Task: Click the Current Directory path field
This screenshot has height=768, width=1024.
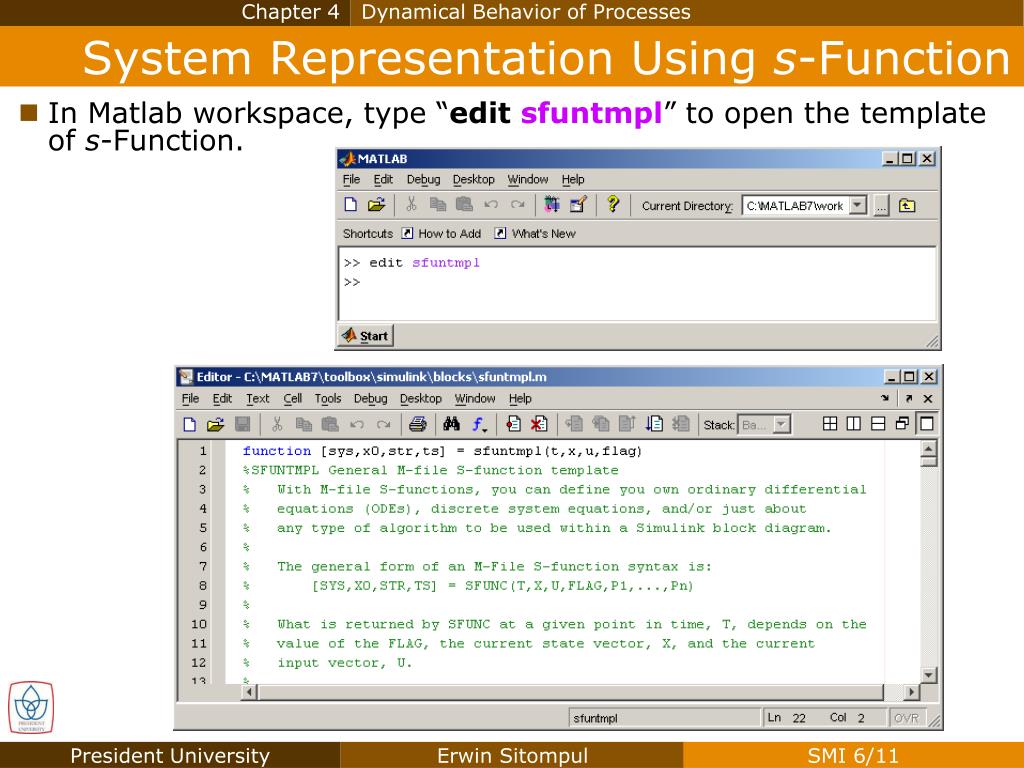Action: tap(795, 206)
